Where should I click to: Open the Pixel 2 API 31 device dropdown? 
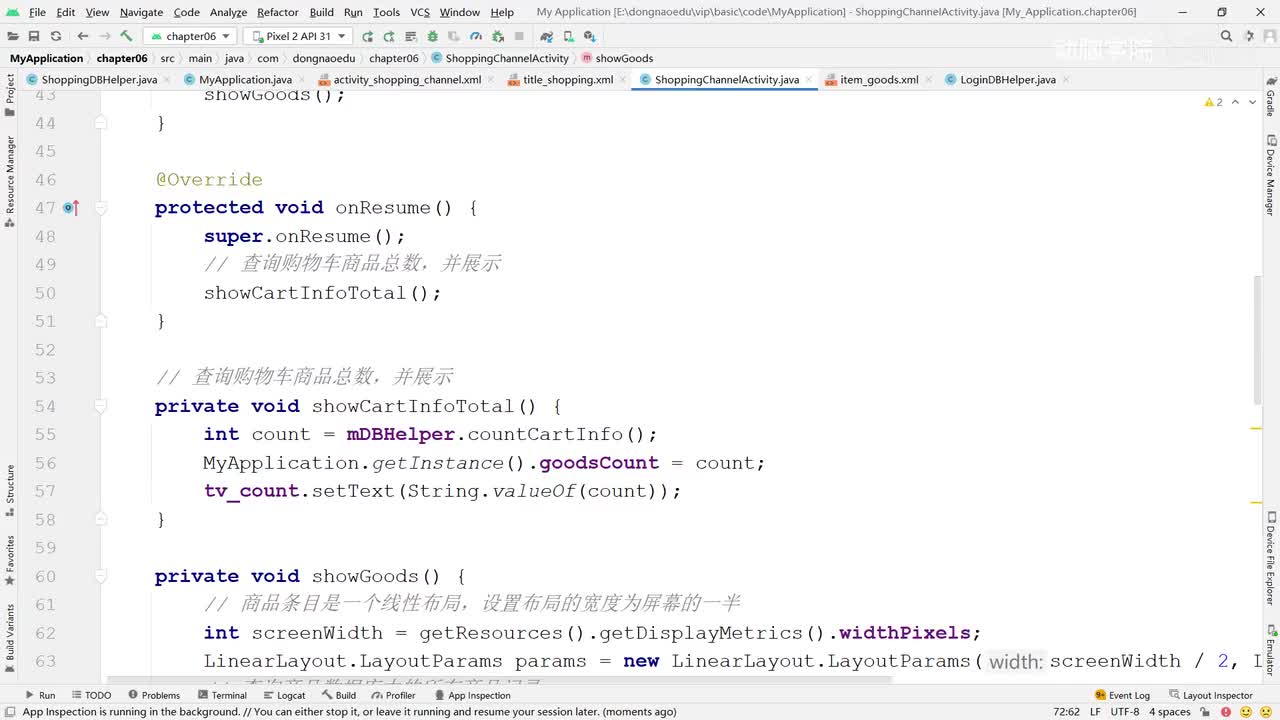298,36
